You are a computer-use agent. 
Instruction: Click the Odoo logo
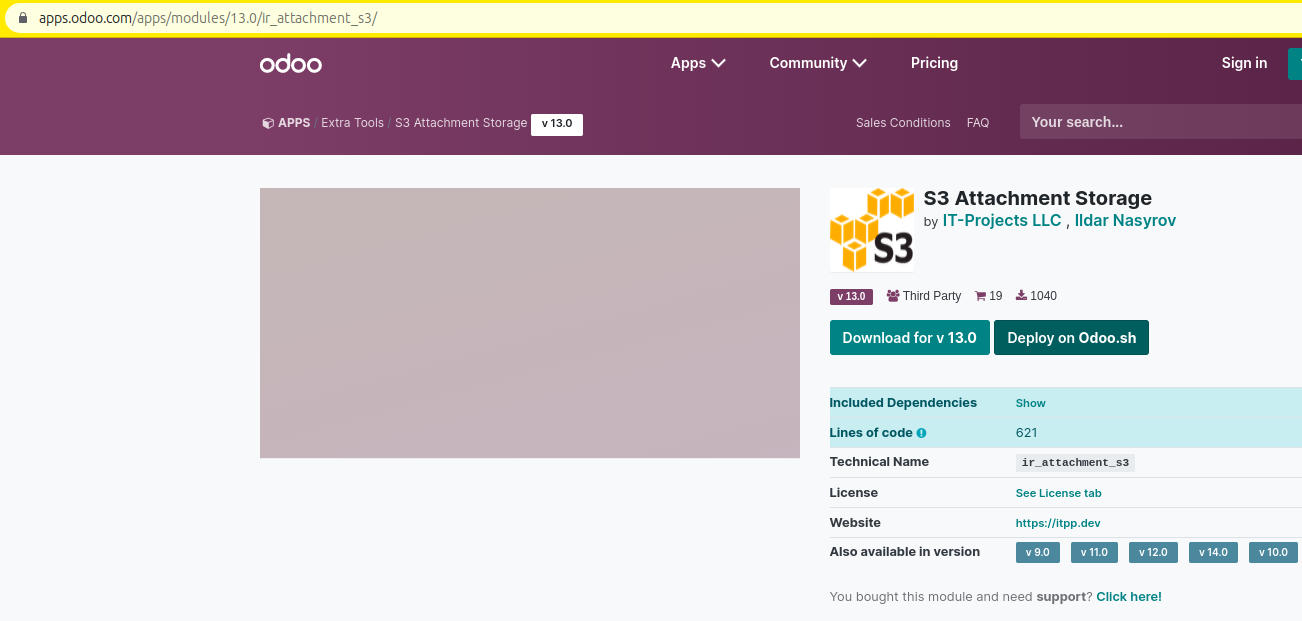[x=290, y=63]
